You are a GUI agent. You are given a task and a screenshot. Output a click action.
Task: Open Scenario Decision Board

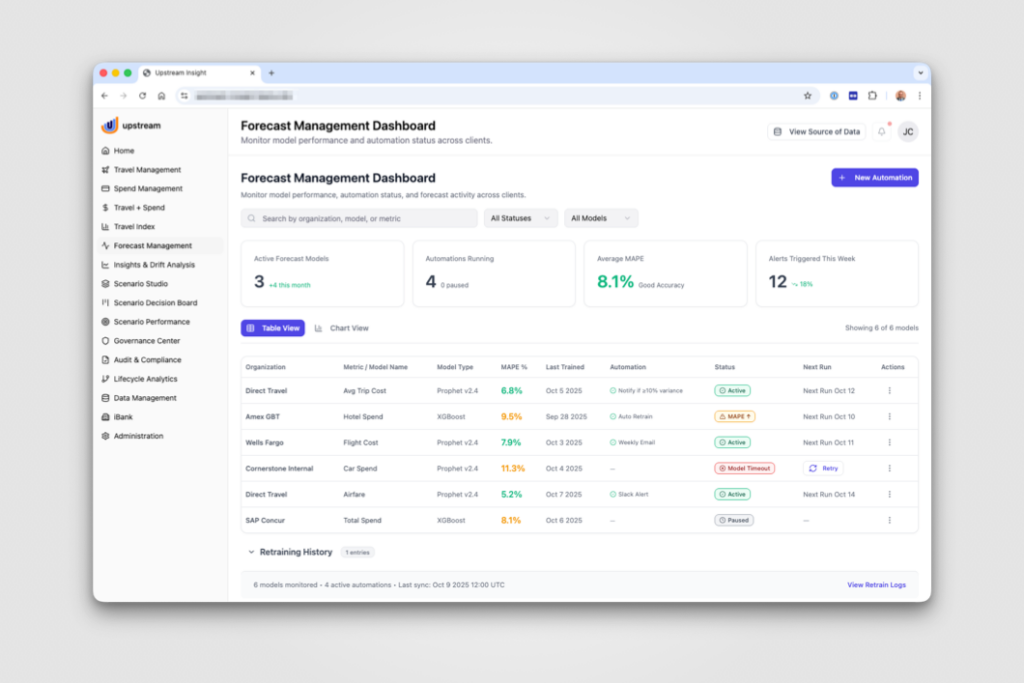pos(155,302)
